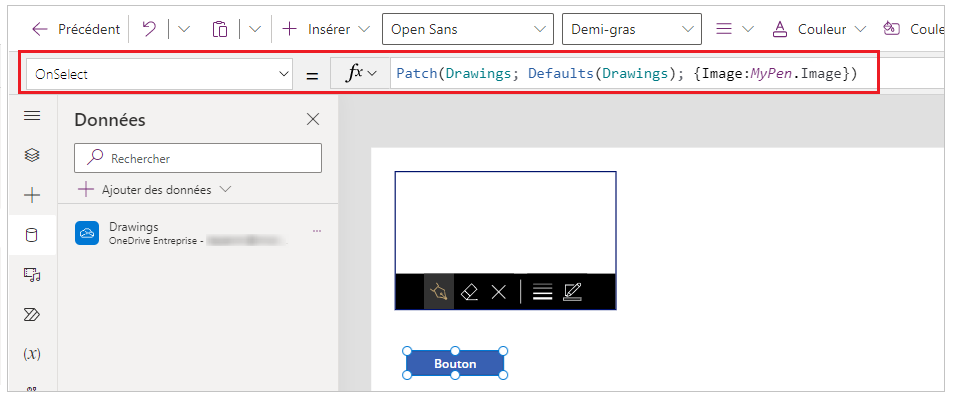This screenshot has width=956, height=401.
Task: Click the Précédent back label
Action: point(89,29)
